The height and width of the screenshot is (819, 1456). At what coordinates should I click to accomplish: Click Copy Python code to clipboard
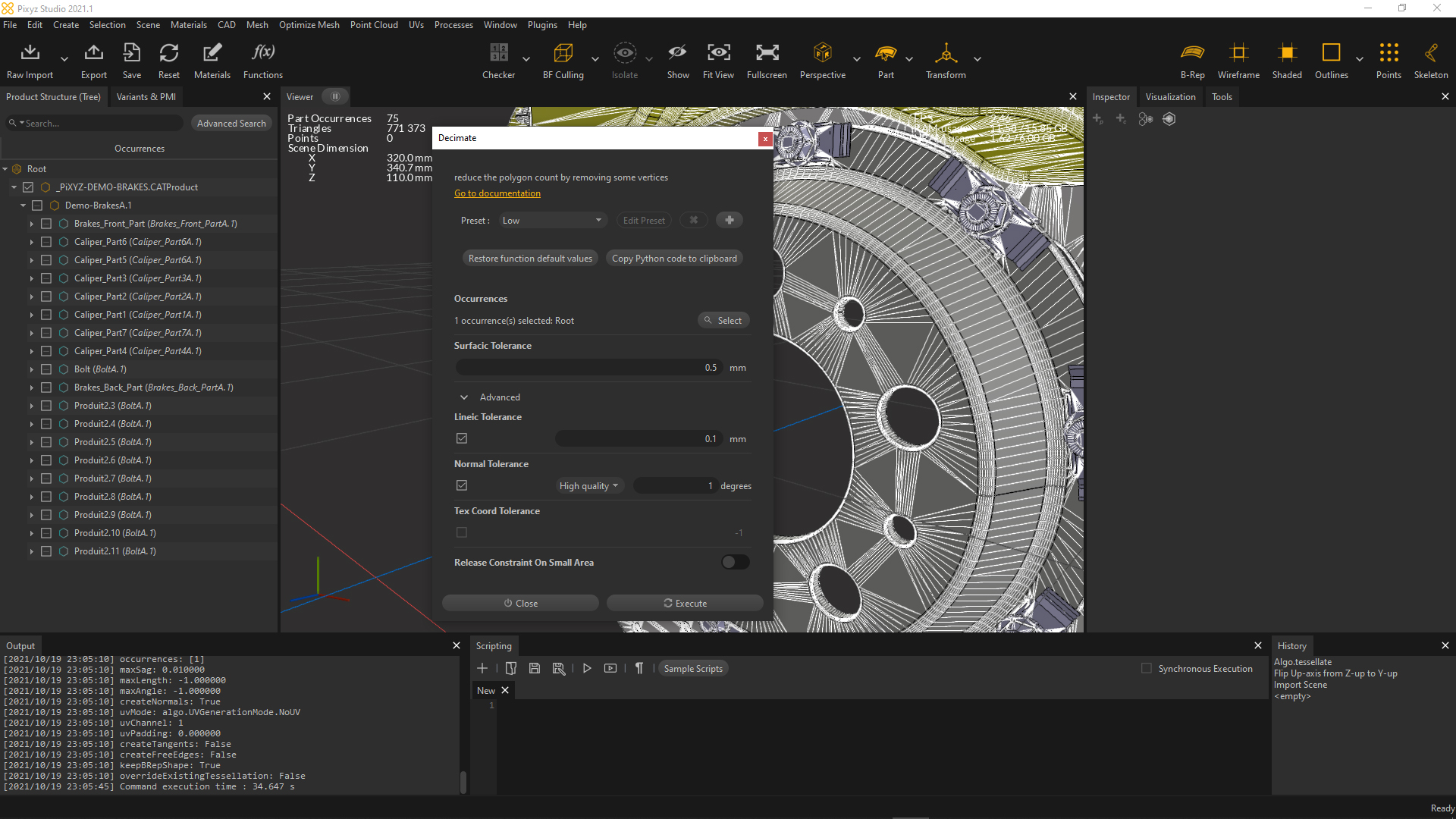pos(673,258)
